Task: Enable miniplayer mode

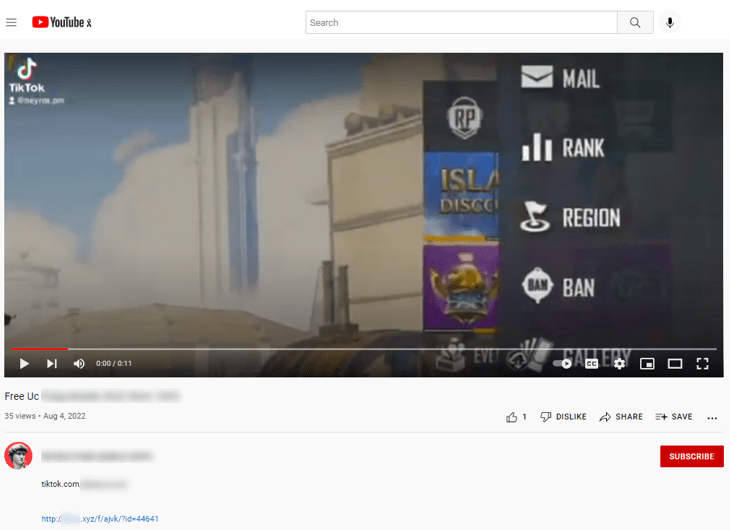Action: [x=647, y=363]
